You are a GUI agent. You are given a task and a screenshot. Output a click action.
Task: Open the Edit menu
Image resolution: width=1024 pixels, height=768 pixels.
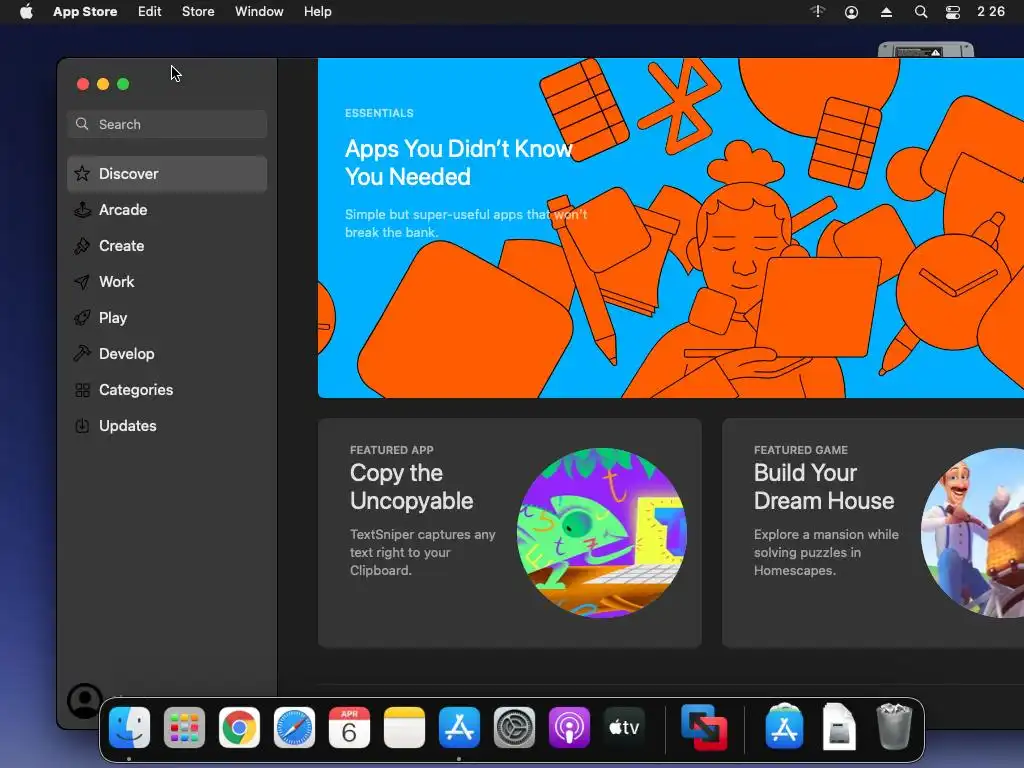coord(150,12)
